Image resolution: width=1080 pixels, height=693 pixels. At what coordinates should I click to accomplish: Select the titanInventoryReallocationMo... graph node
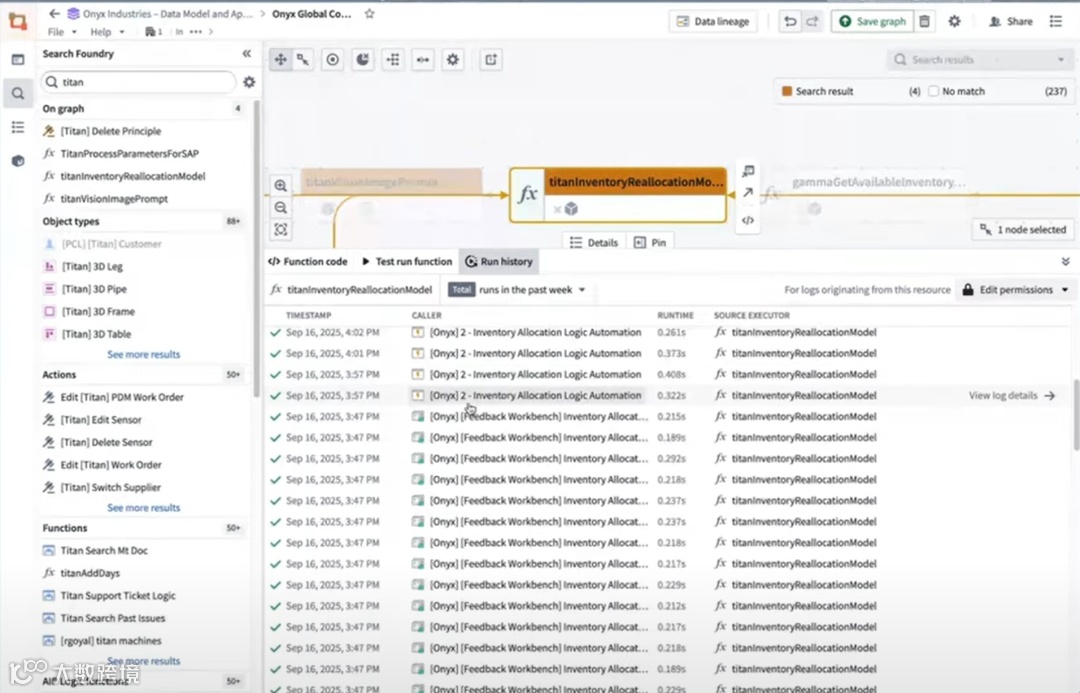[x=618, y=195]
